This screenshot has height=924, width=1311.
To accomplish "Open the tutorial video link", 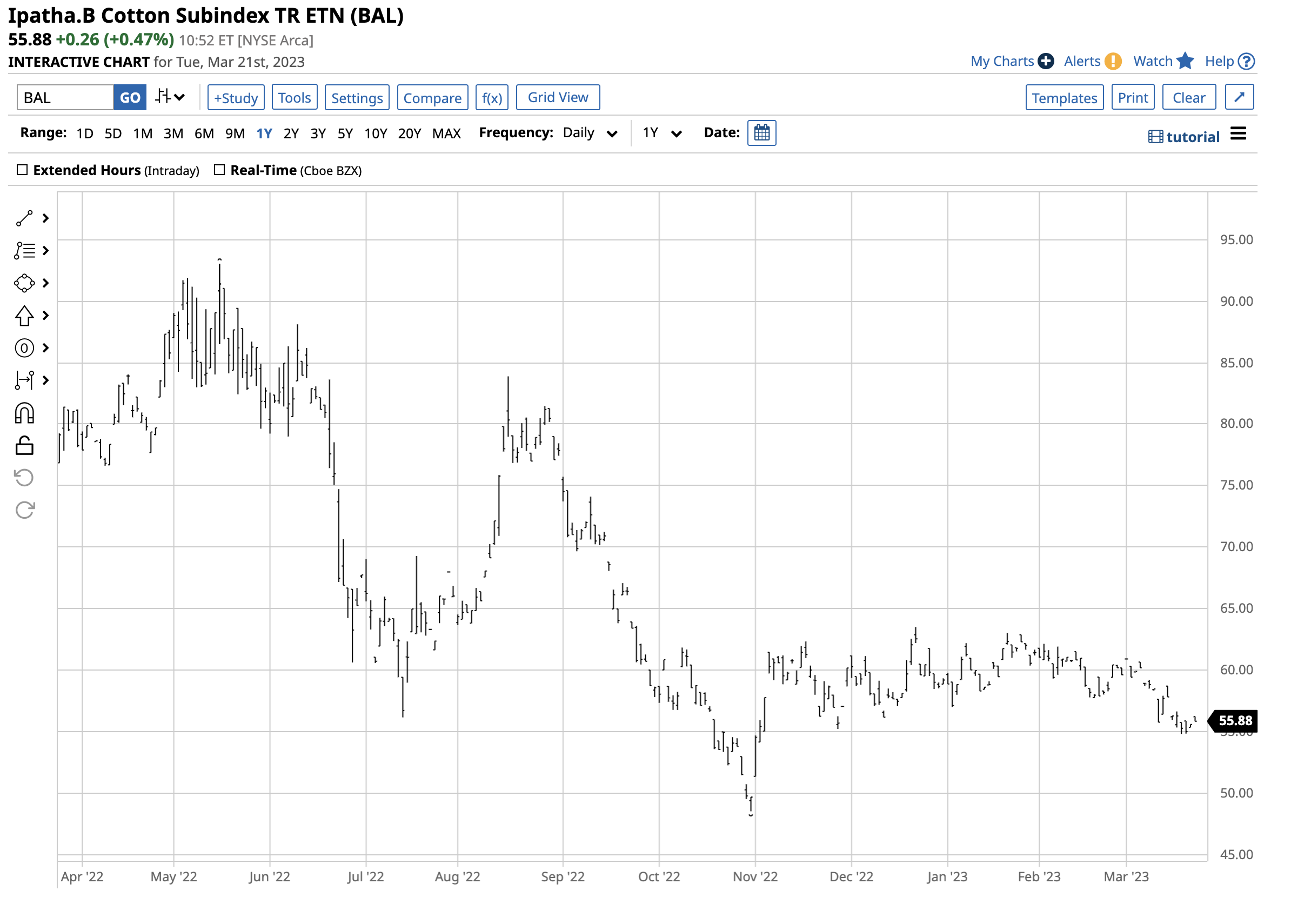I will [x=1183, y=137].
